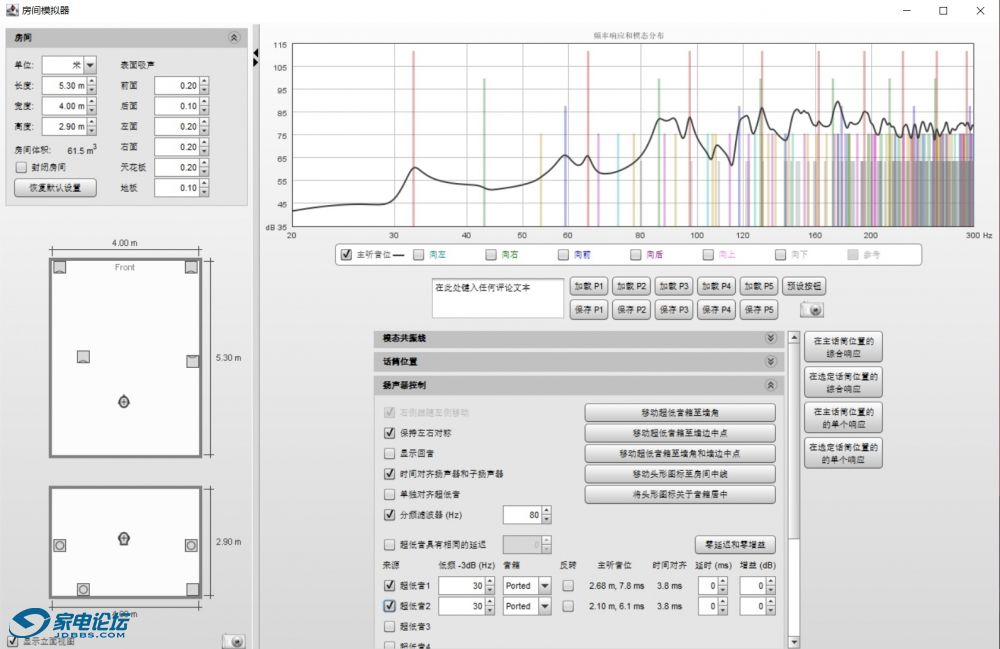
Task: Open the 超低音1 Ported type dropdown
Action: (x=544, y=585)
